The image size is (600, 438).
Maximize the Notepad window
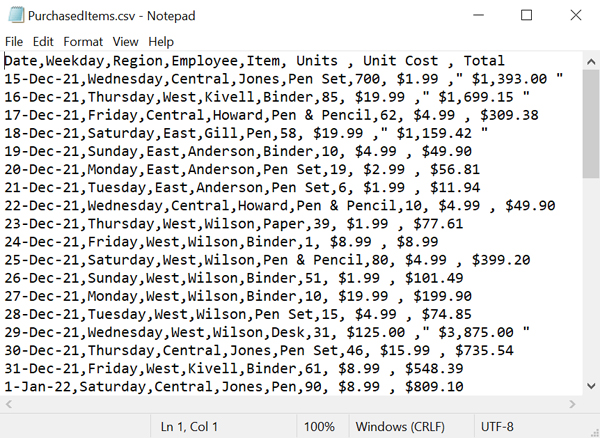coord(527,15)
